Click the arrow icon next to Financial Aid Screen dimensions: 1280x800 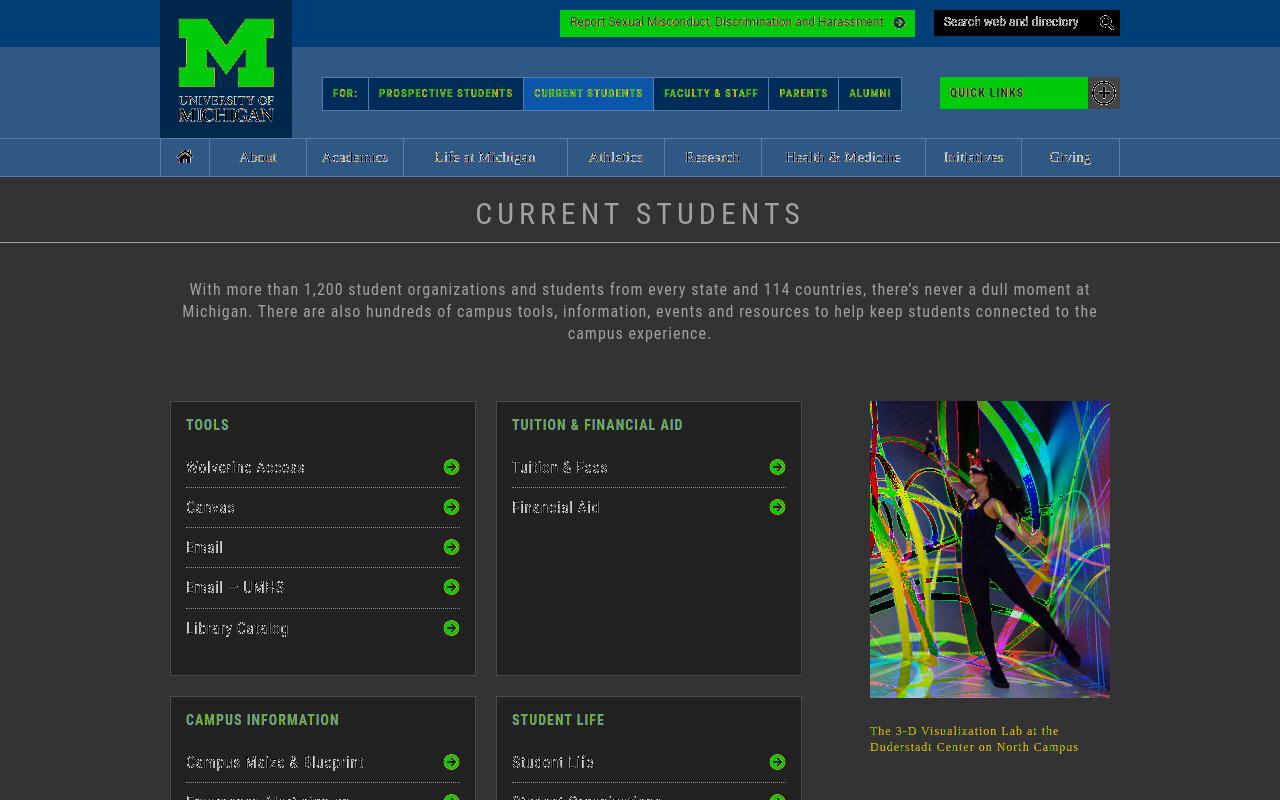[x=778, y=507]
